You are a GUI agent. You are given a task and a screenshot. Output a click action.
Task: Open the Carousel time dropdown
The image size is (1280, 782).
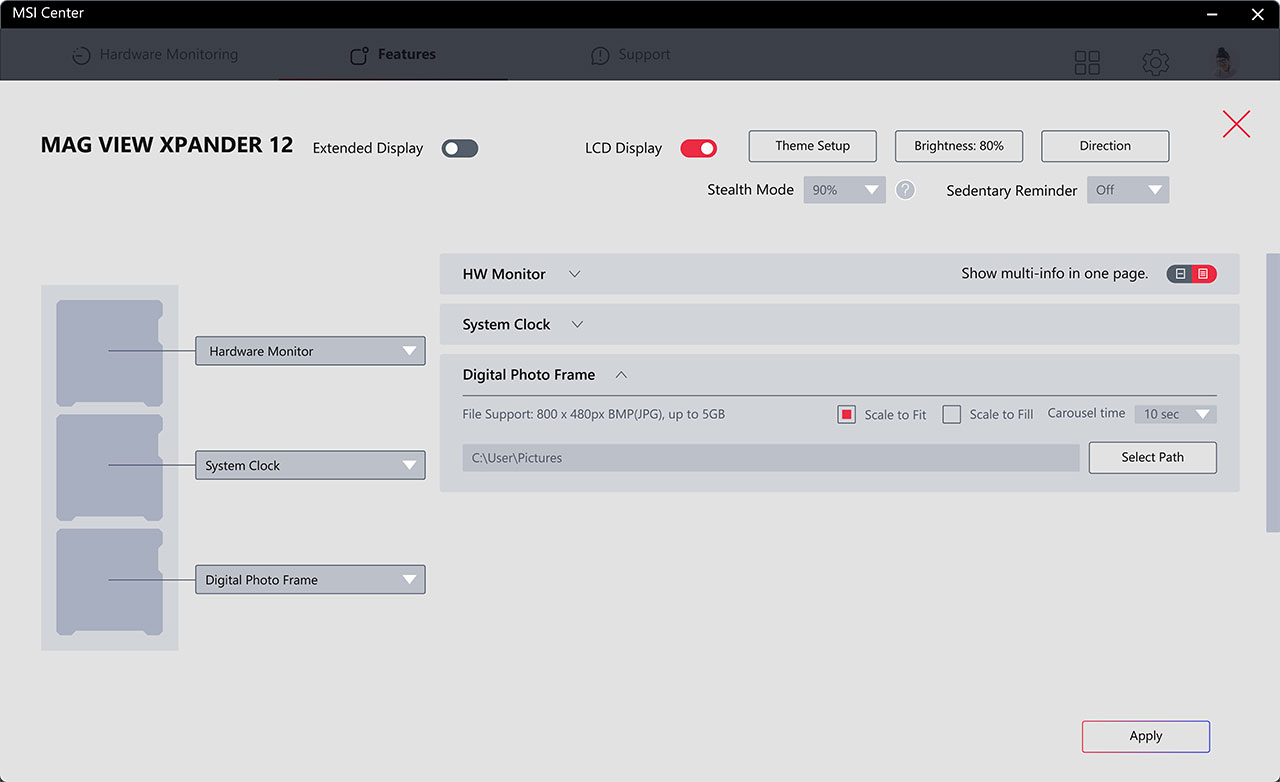(x=1176, y=414)
